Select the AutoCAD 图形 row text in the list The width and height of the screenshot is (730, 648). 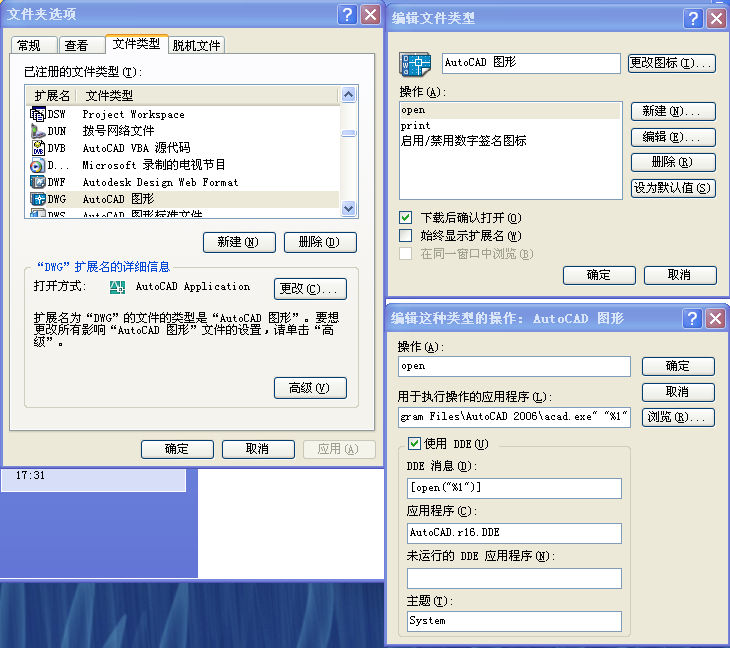coord(118,199)
